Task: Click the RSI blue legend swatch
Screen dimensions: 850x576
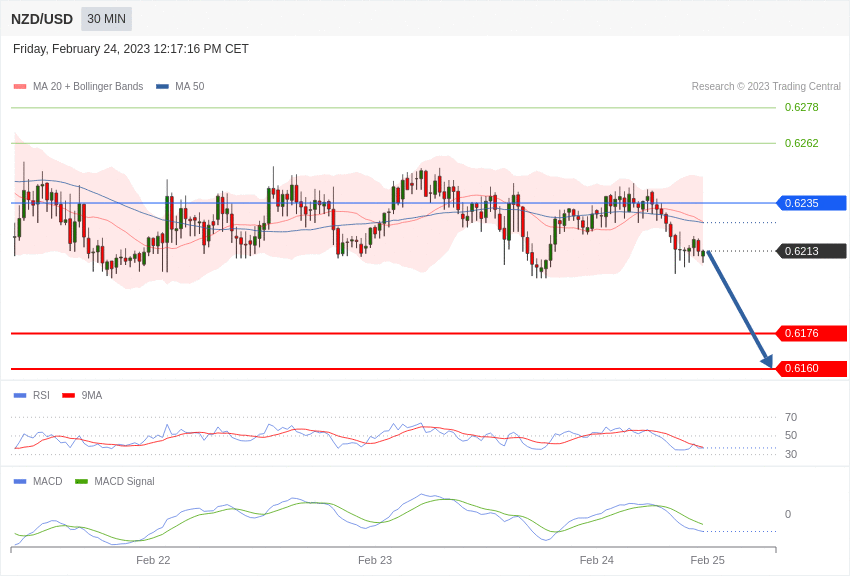Action: [20, 396]
